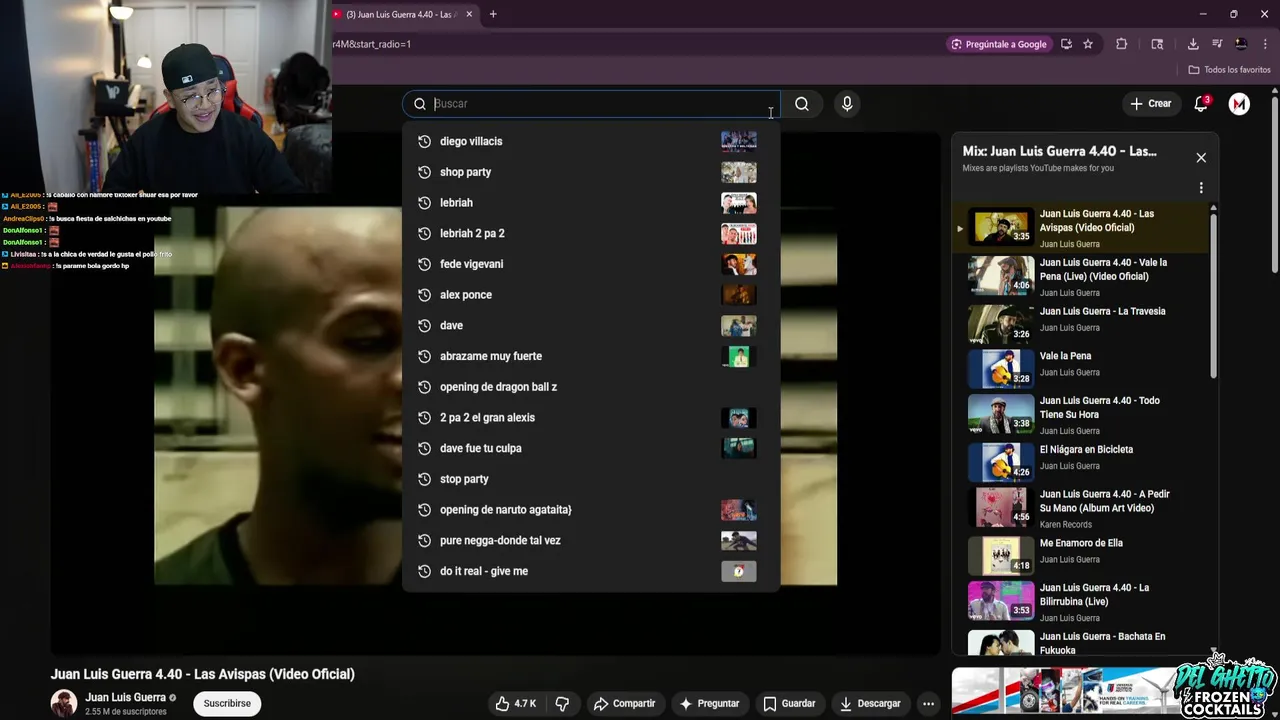Open the browser downloads icon

[1193, 44]
